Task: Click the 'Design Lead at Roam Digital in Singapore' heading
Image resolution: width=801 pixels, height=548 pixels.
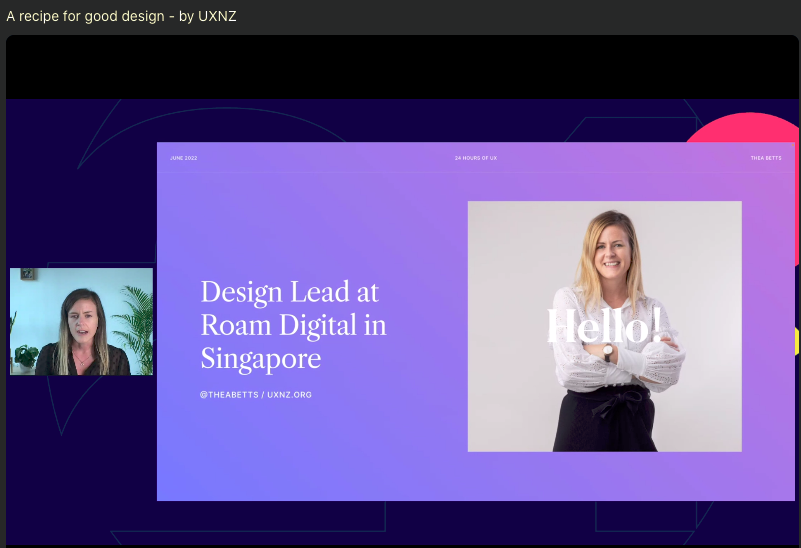Action: (293, 325)
